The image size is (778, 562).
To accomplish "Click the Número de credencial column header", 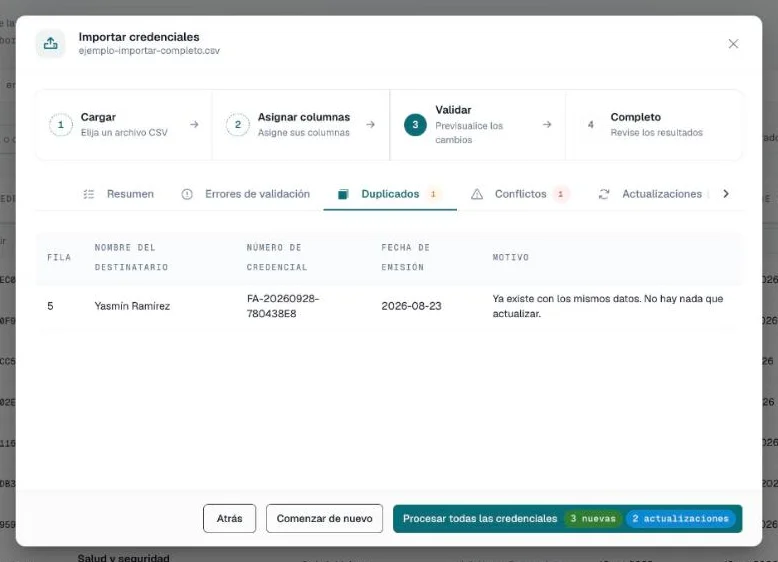I will pos(277,257).
